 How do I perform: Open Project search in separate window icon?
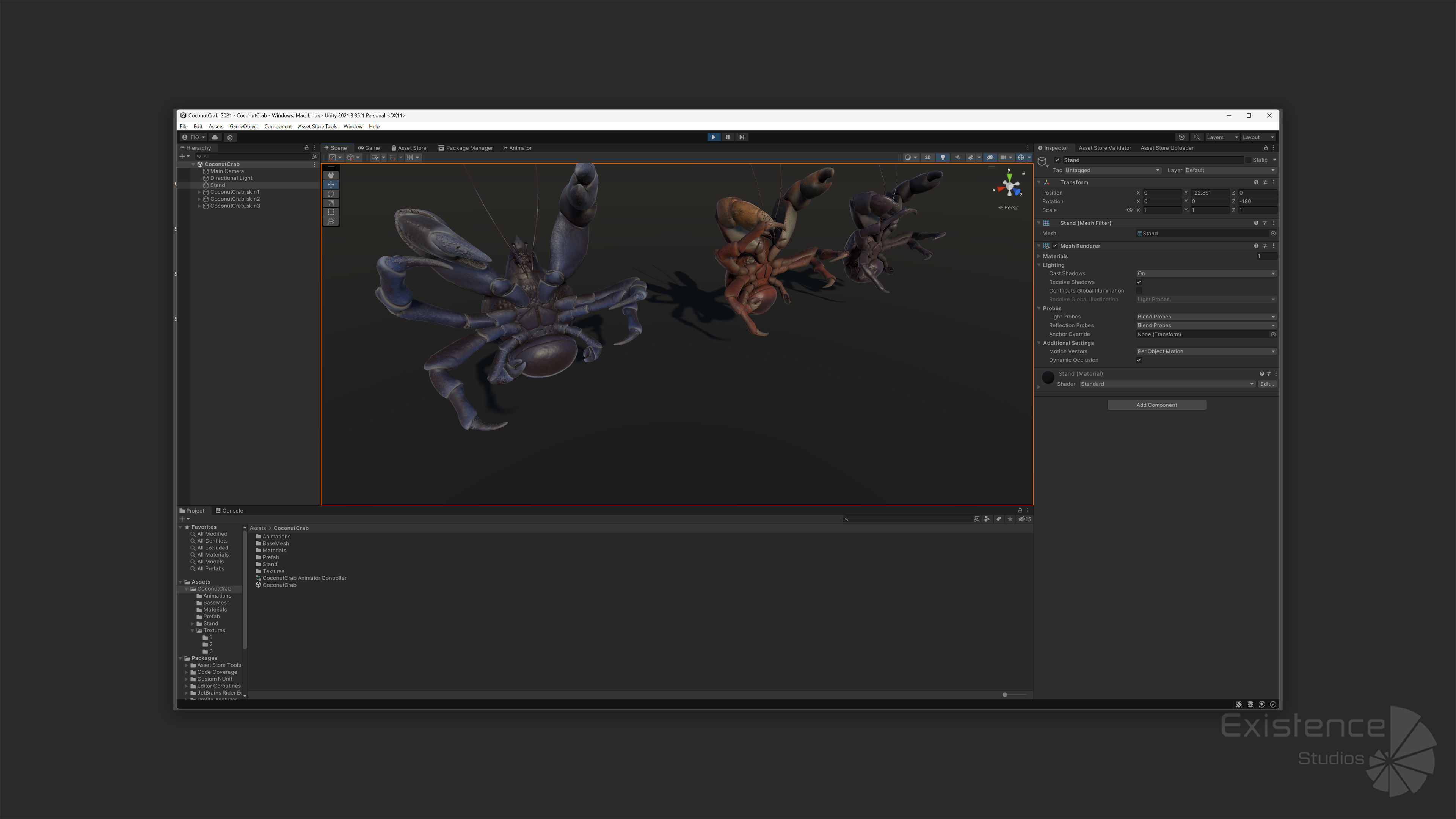tap(976, 519)
